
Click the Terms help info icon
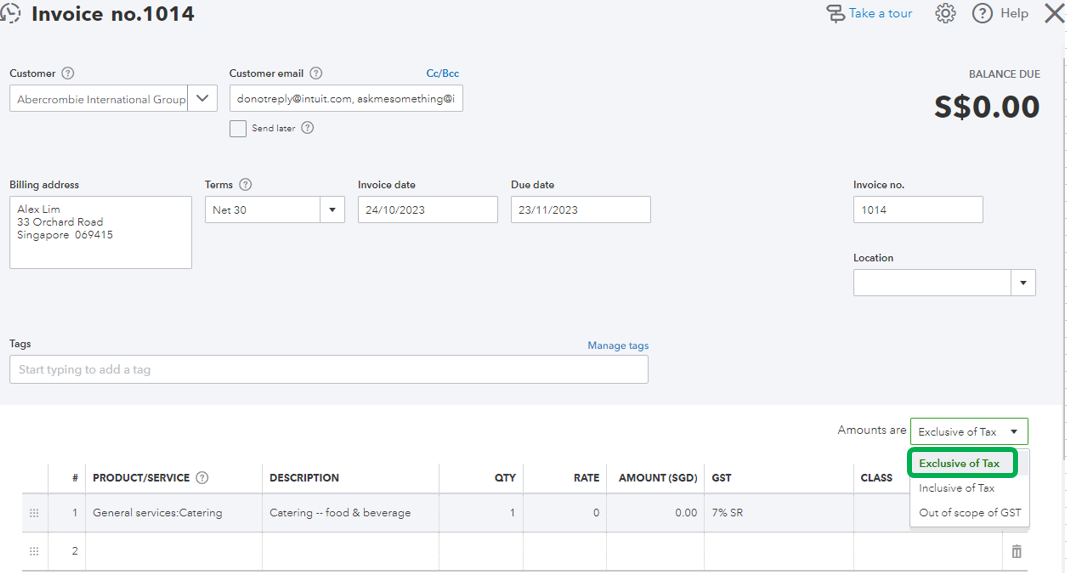pyautogui.click(x=246, y=185)
